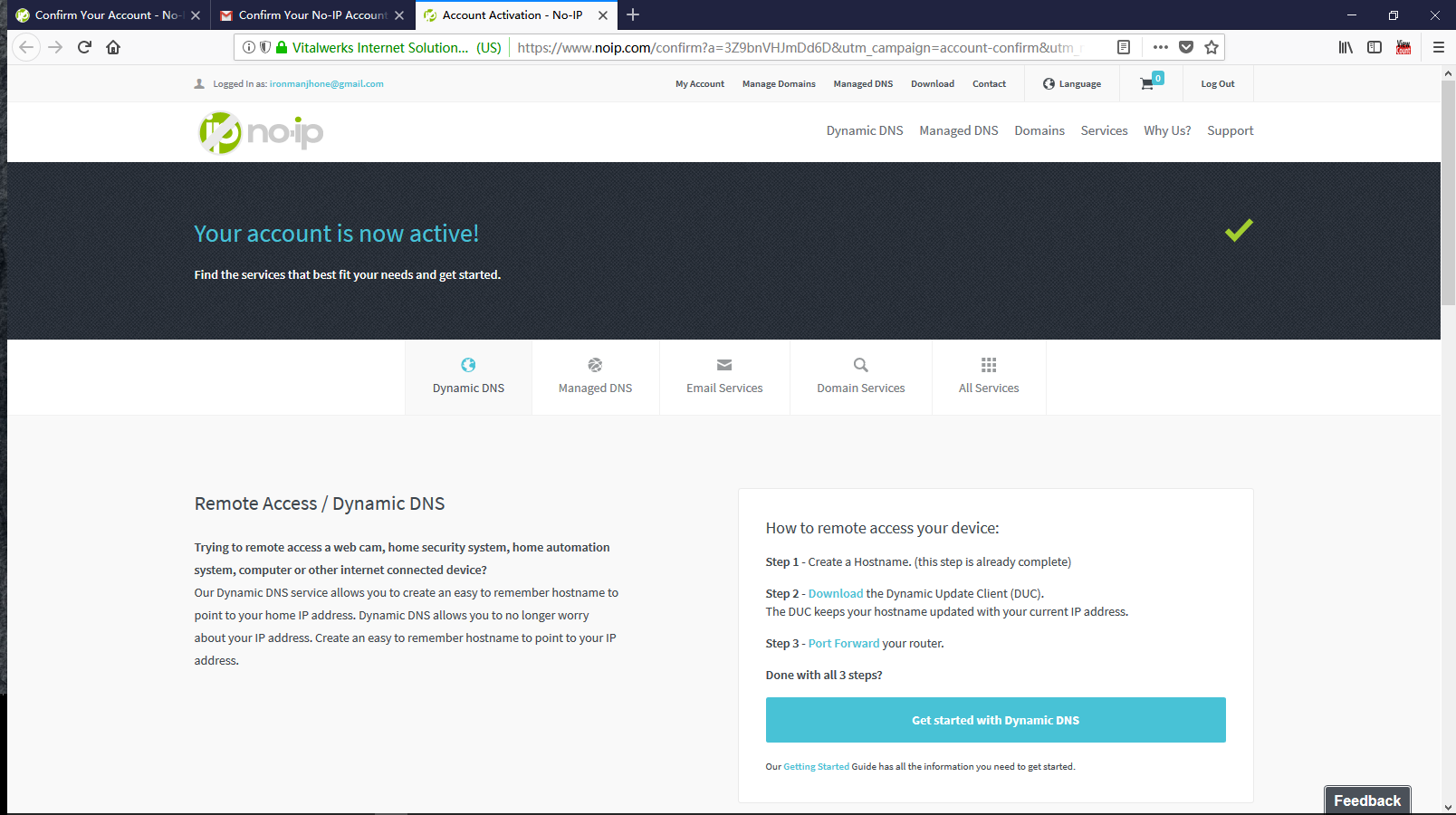Open the Port Forward link
This screenshot has width=1456, height=815.
coord(844,643)
